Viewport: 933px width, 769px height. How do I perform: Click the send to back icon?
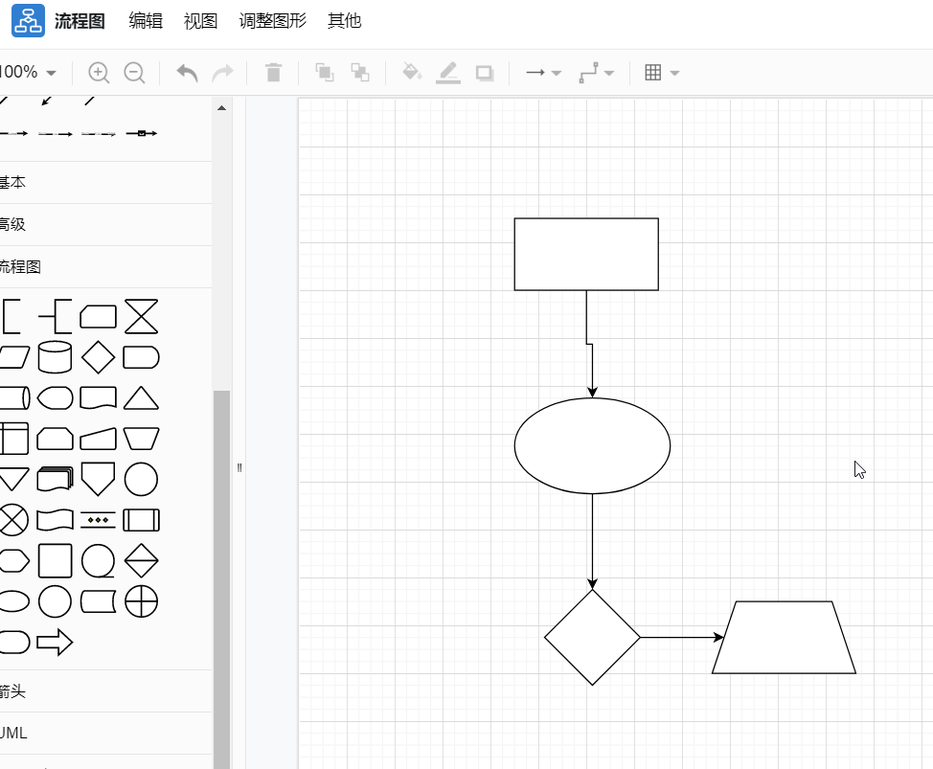tap(359, 73)
